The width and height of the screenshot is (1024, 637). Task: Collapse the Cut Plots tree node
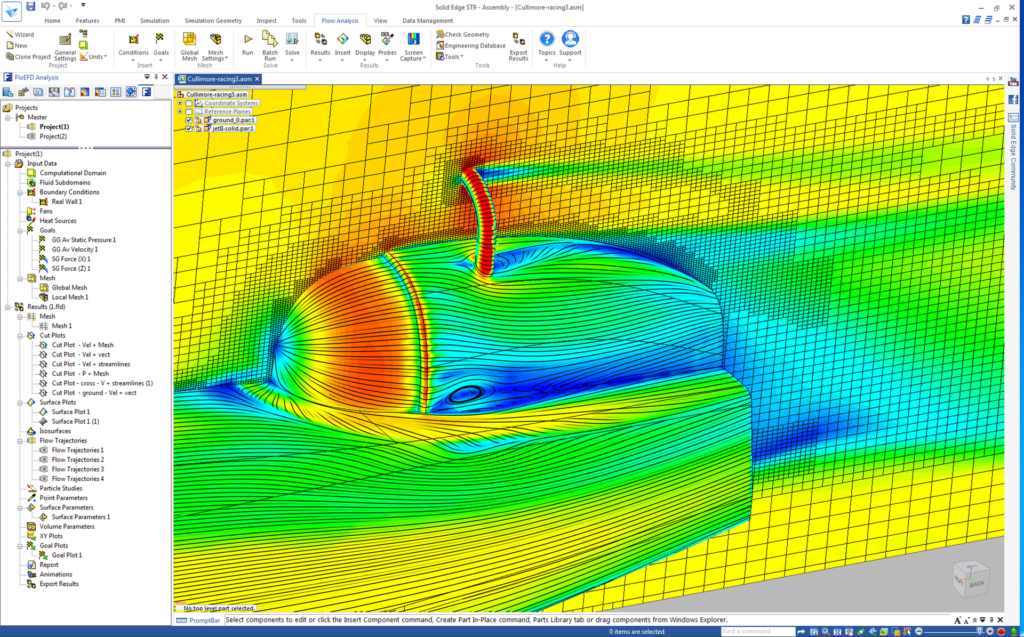pyautogui.click(x=19, y=335)
